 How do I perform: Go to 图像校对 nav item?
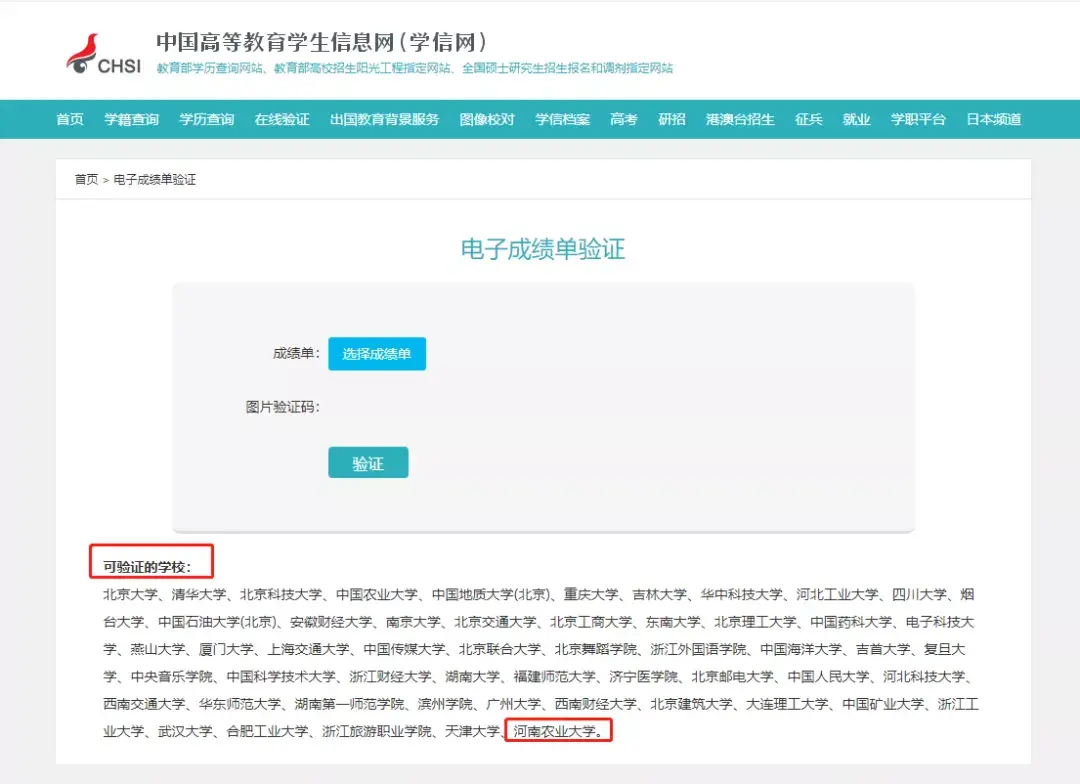pyautogui.click(x=487, y=119)
